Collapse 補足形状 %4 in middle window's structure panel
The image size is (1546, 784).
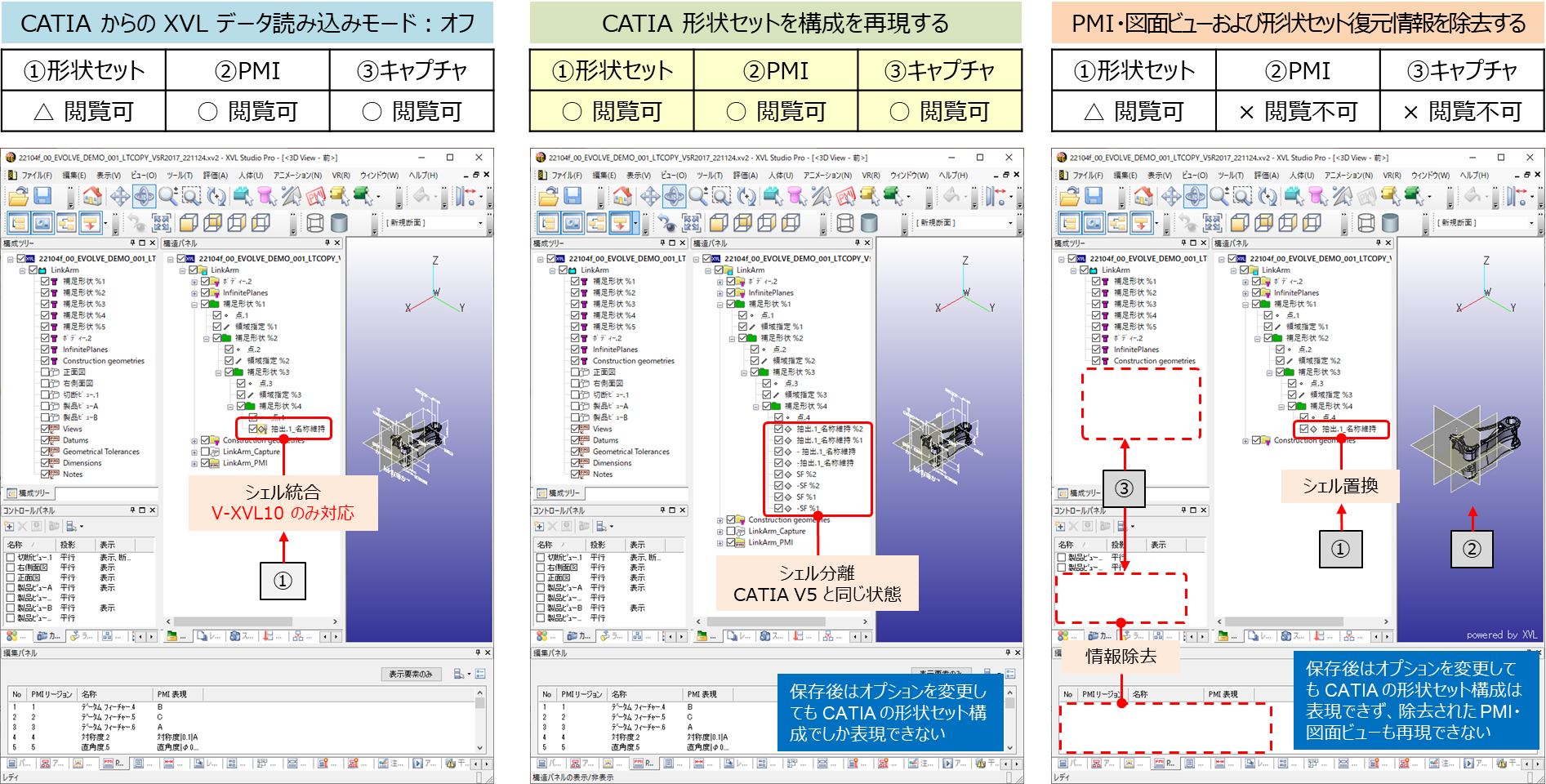[756, 406]
